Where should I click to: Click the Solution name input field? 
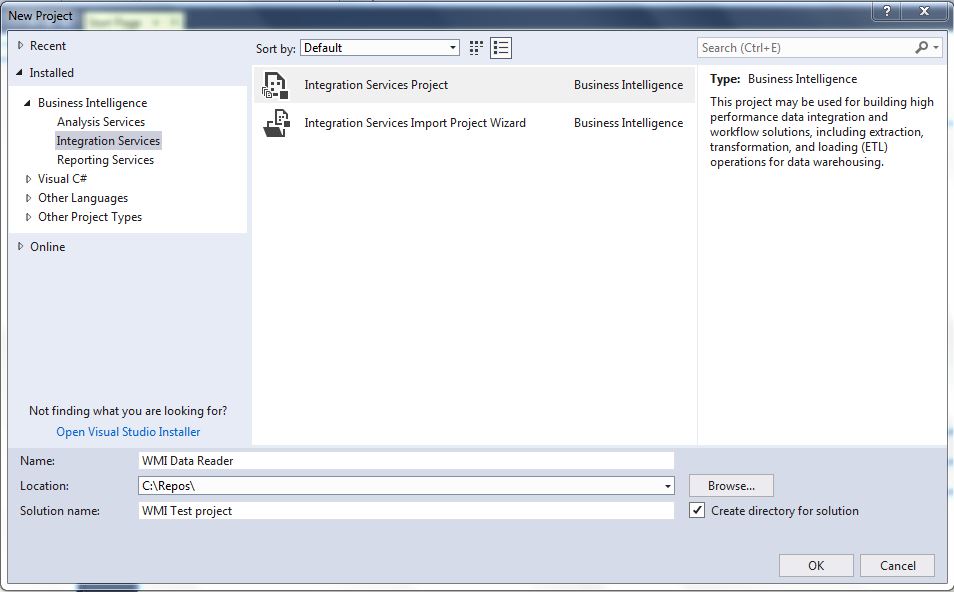tap(406, 510)
